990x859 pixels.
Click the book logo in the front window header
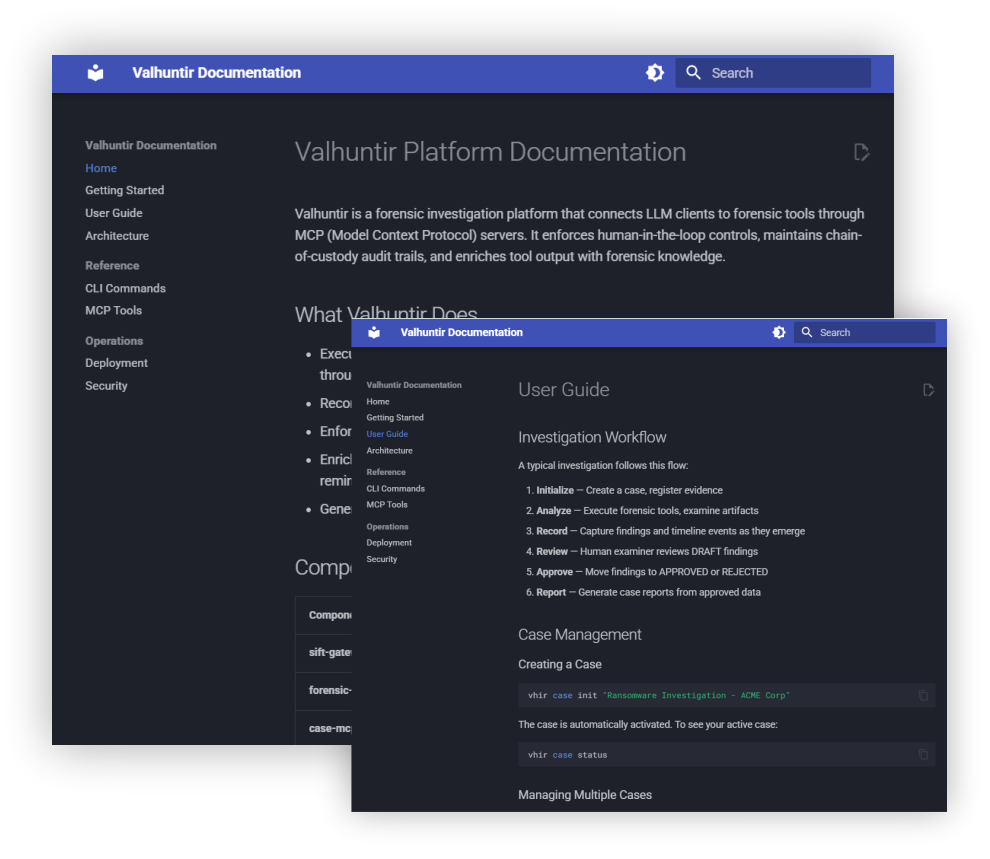tap(374, 333)
